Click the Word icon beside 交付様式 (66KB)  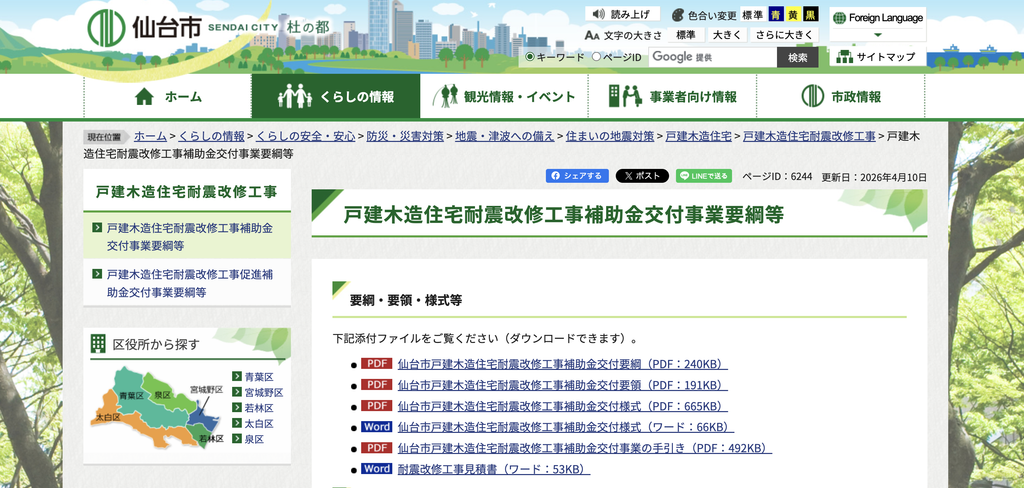[376, 427]
